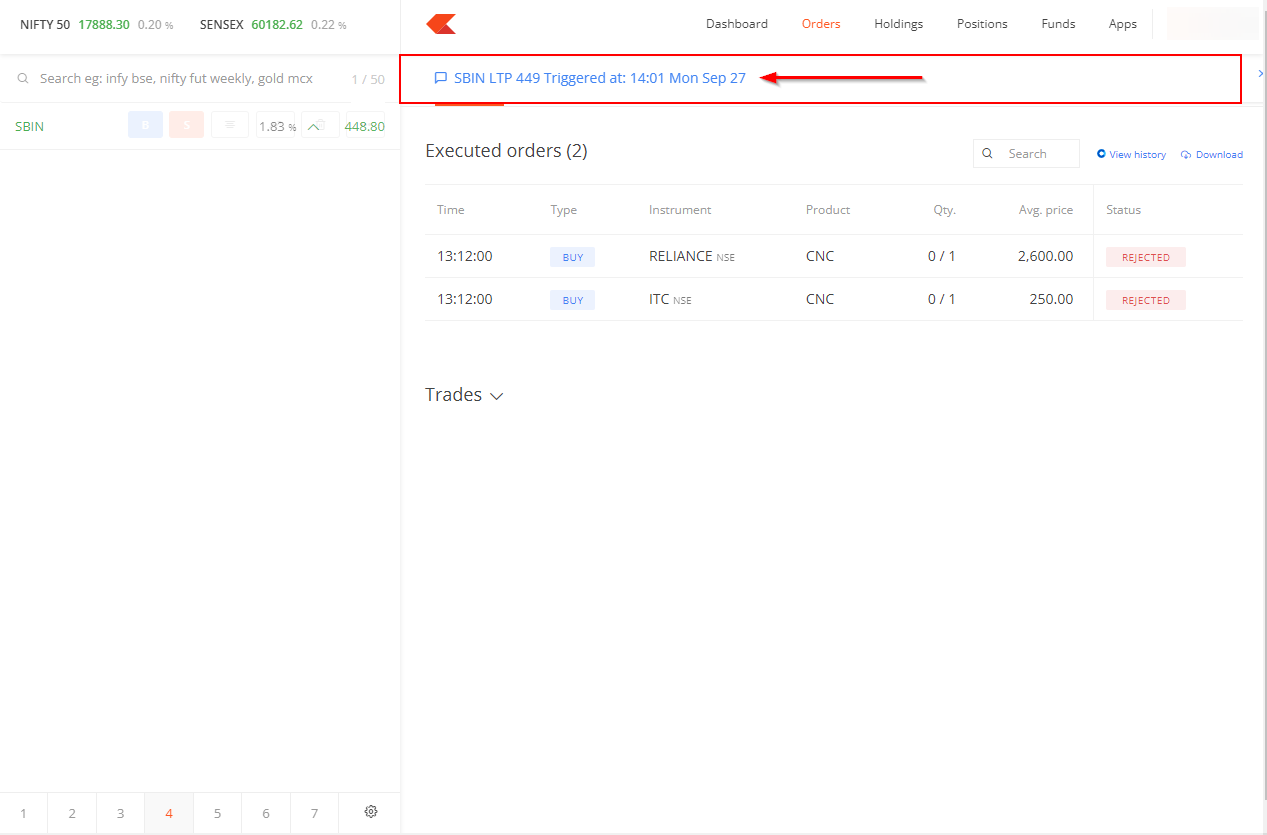The width and height of the screenshot is (1267, 835).
Task: Switch to marketwatch tab 7
Action: tap(315, 813)
